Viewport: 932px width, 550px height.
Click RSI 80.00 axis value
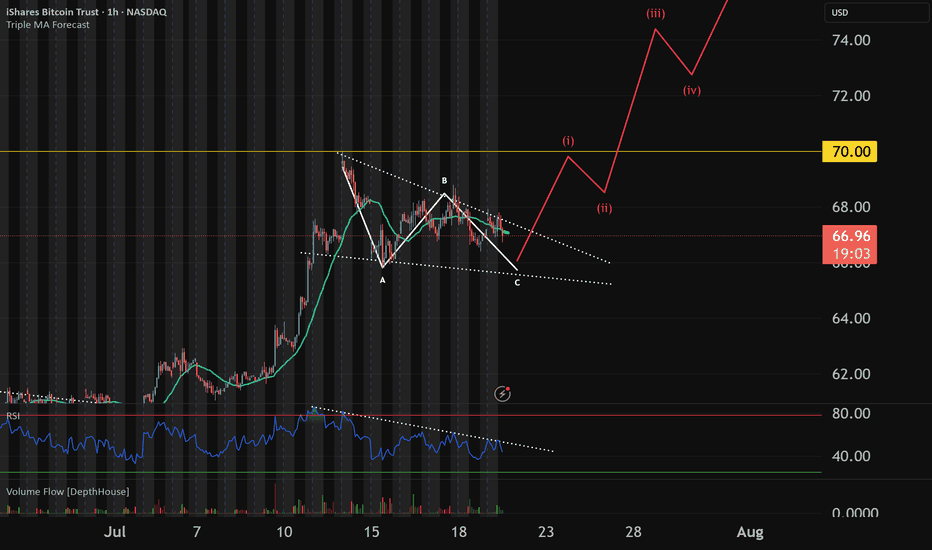(851, 413)
